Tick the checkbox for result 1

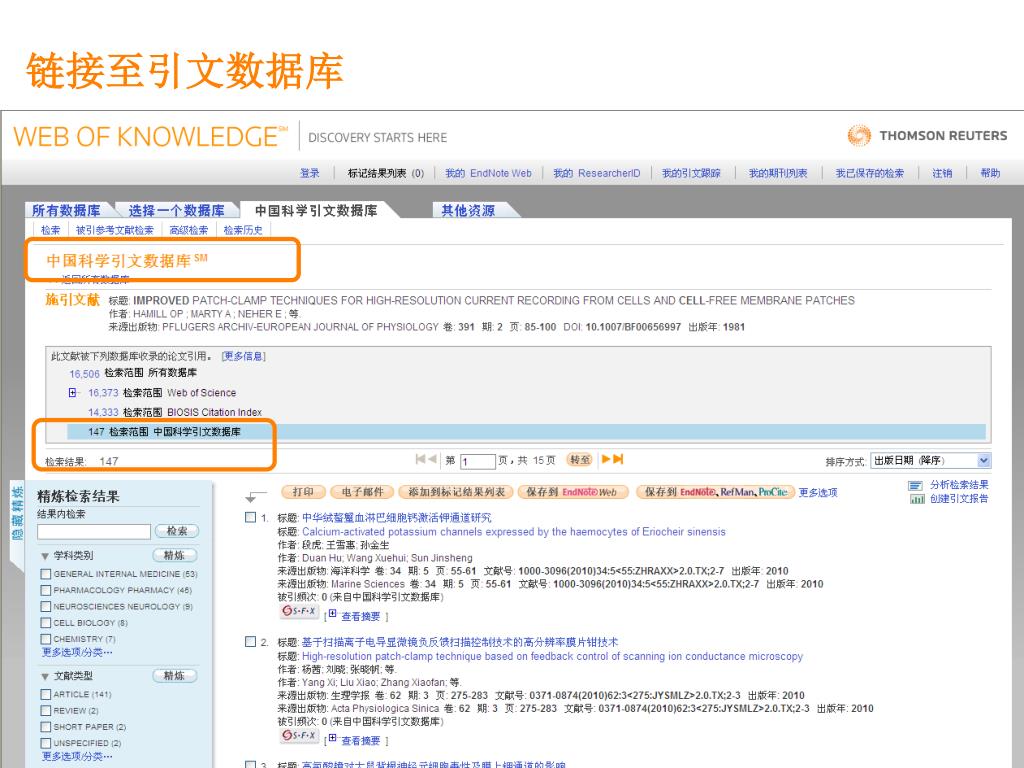pyautogui.click(x=250, y=517)
